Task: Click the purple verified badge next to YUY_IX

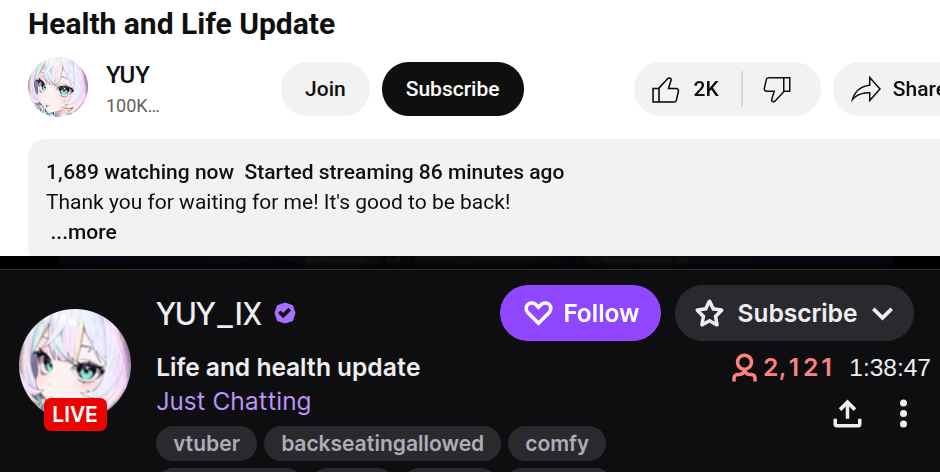Action: (285, 313)
